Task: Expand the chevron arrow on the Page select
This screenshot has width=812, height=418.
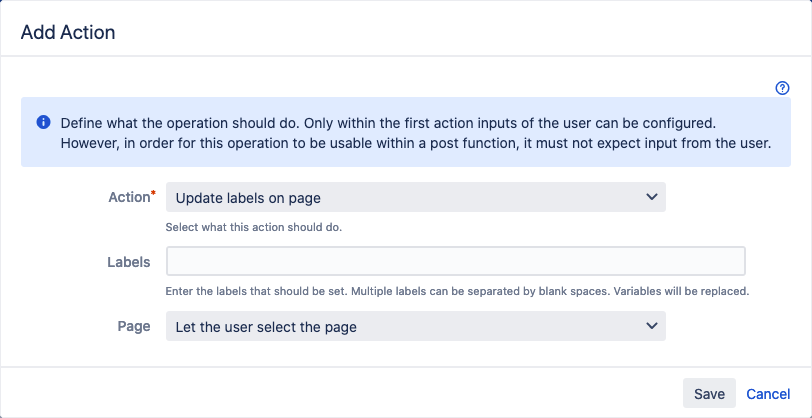Action: (651, 326)
